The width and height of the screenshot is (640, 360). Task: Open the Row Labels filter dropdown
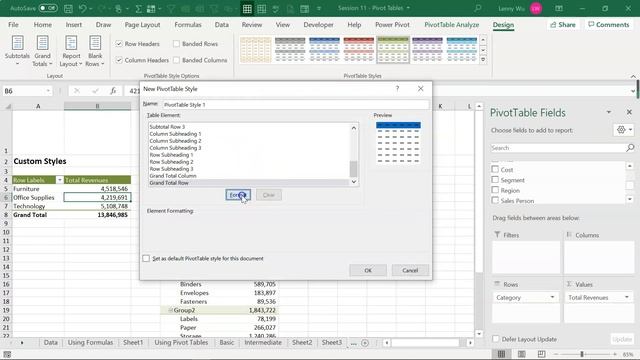pyautogui.click(x=59, y=180)
